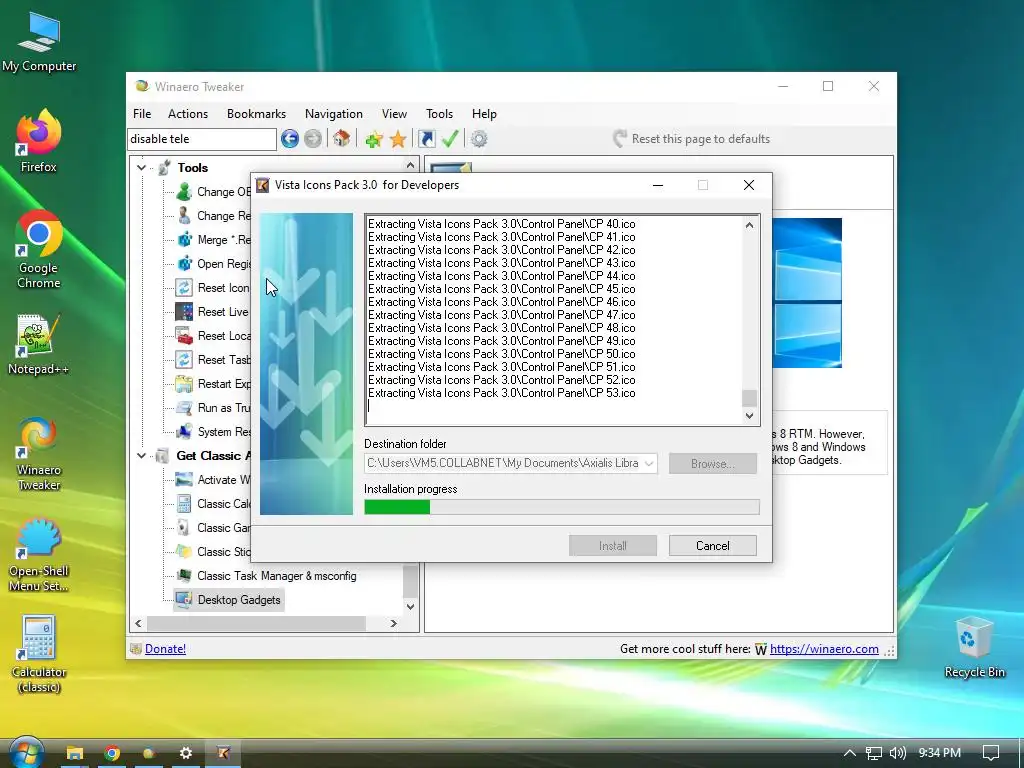Open the notification center icon
This screenshot has height=768, width=1024.
991,753
